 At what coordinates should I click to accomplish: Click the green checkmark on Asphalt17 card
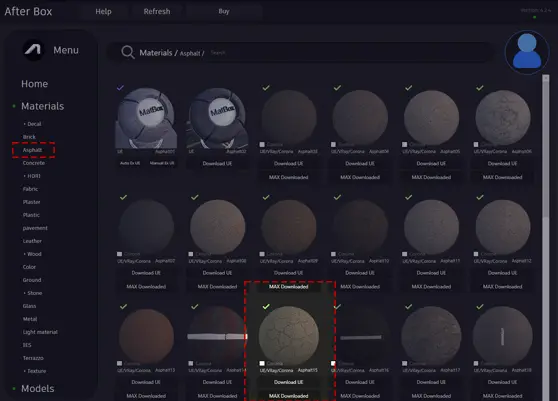coord(409,306)
